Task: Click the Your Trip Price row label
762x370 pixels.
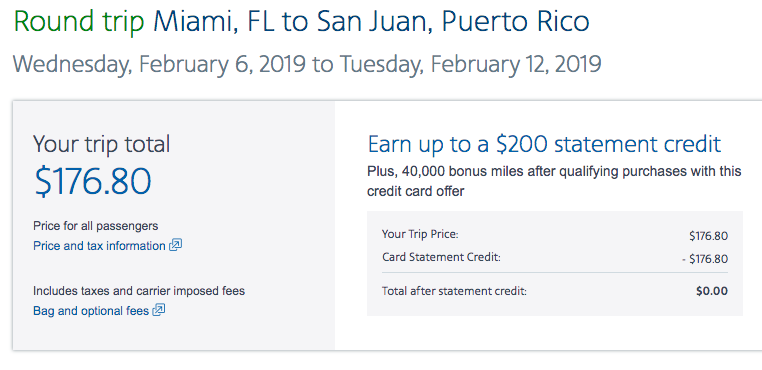Action: [420, 234]
